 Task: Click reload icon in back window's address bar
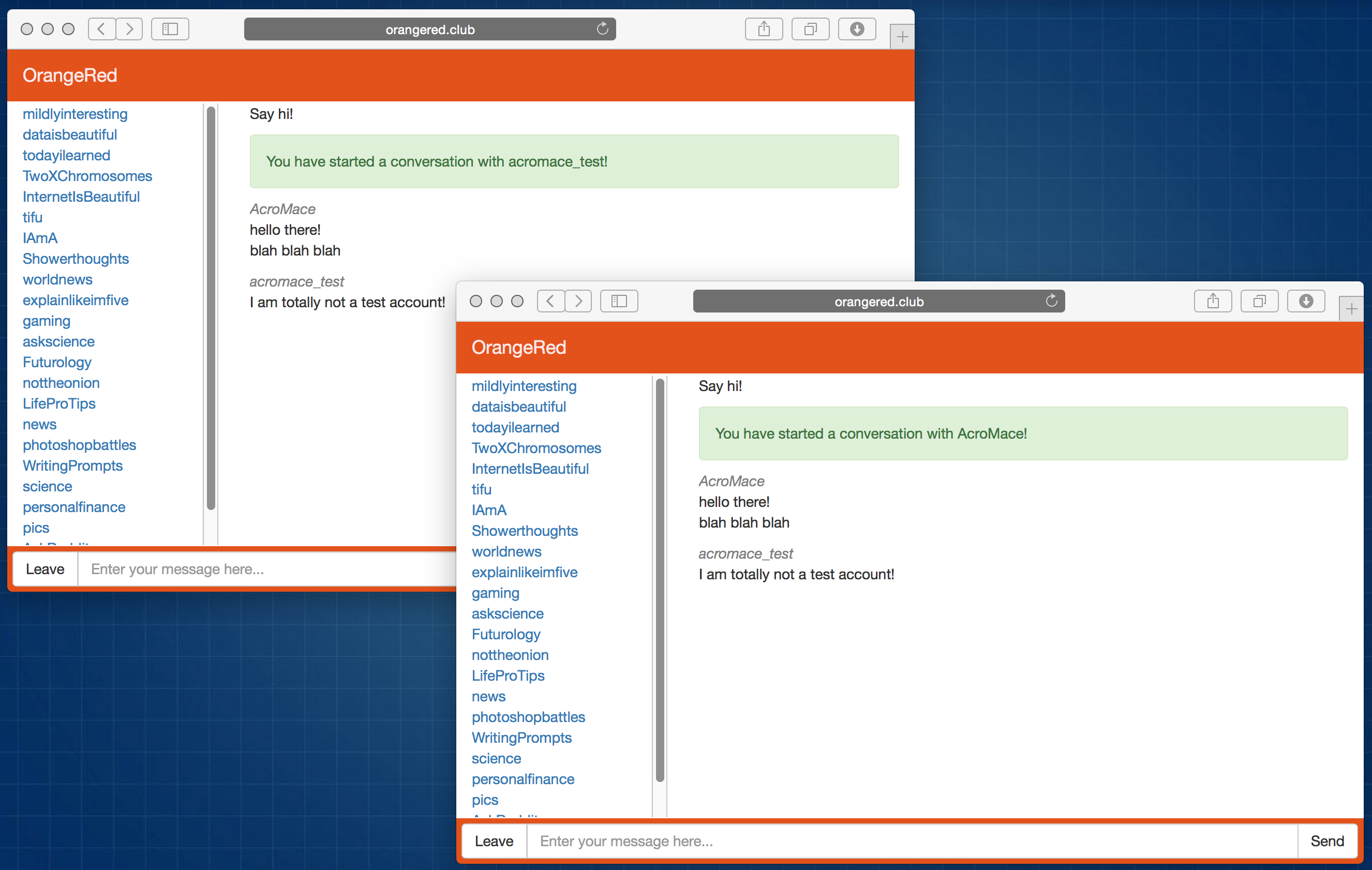[602, 28]
